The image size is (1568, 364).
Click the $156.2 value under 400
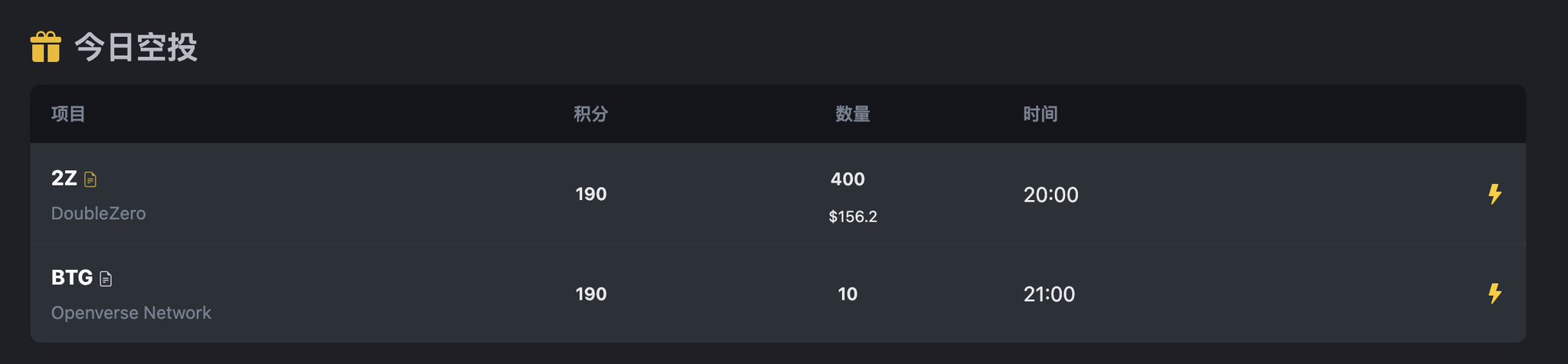[x=852, y=217]
